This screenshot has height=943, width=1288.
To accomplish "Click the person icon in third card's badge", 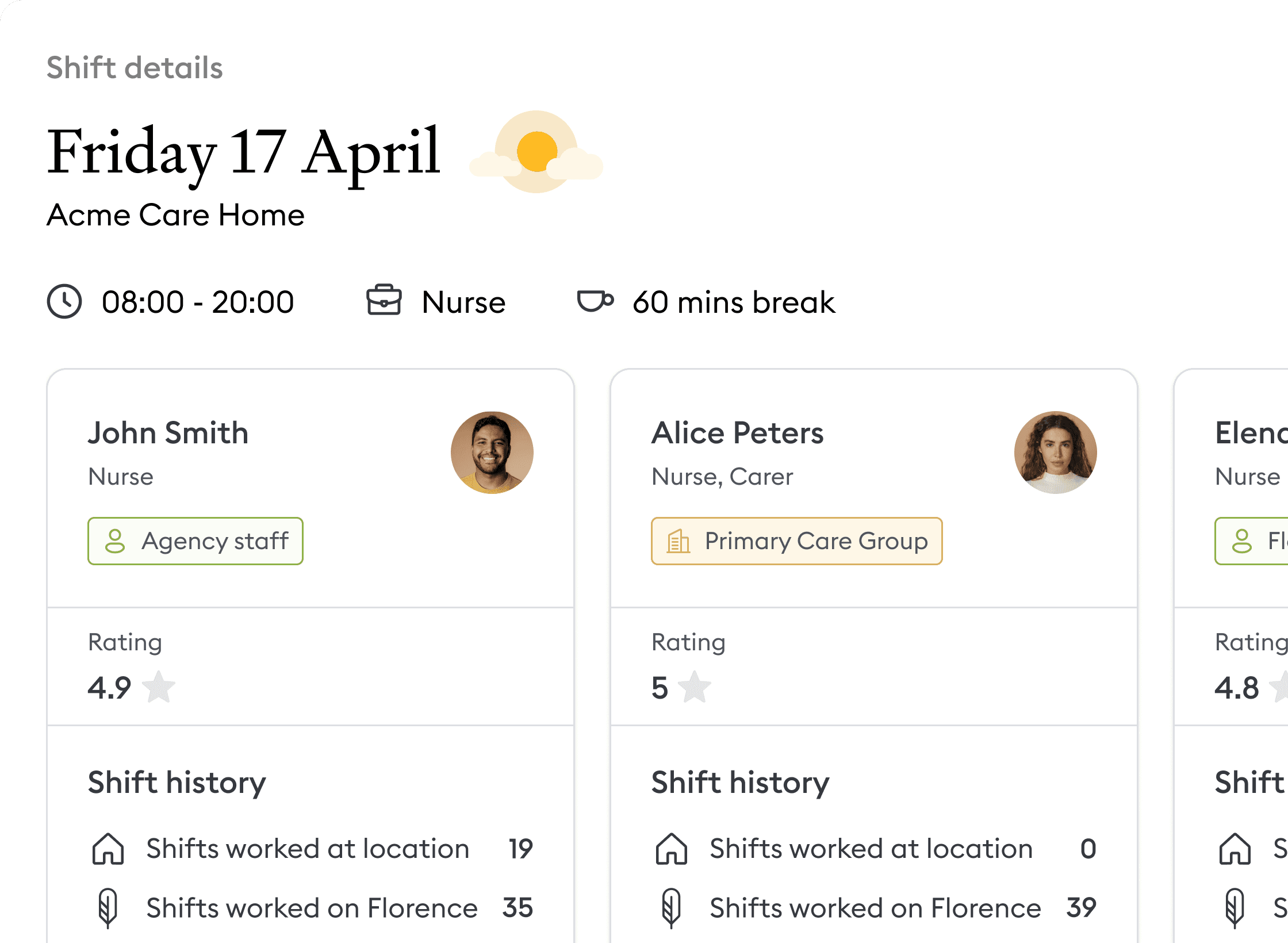I will point(1242,541).
